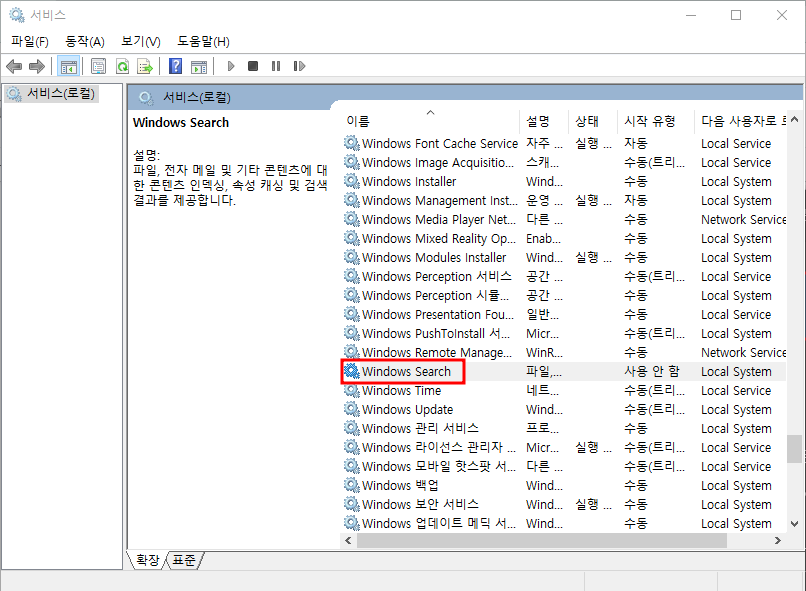This screenshot has height=591, width=806.
Task: Click the vertical scrollbar down arrow
Action: 794,524
